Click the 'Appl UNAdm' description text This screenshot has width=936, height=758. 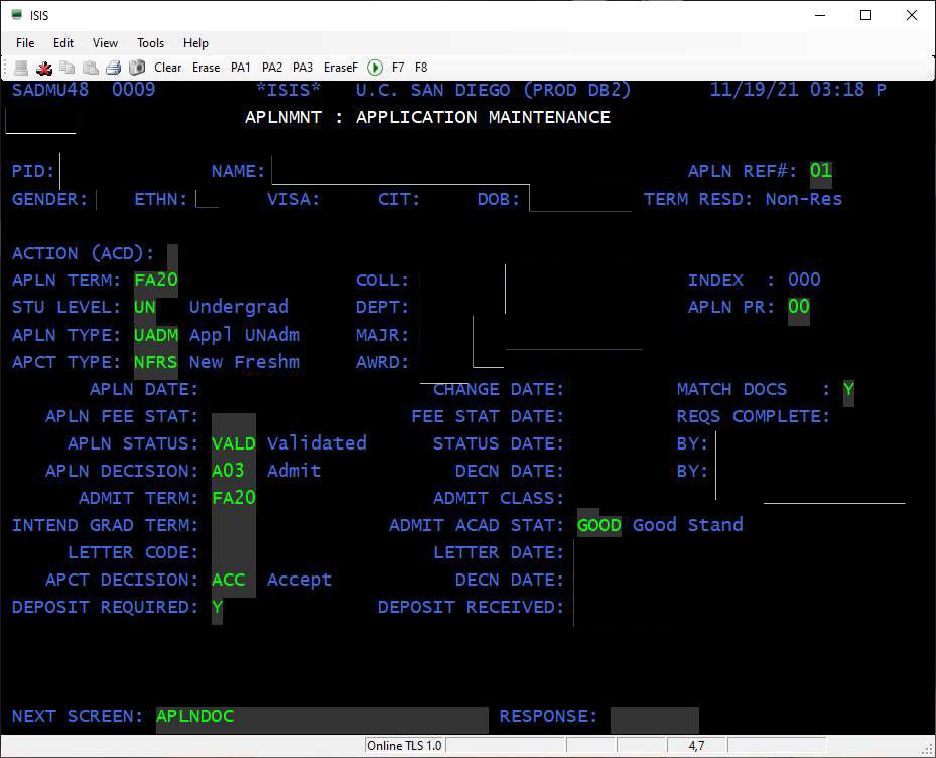[244, 336]
